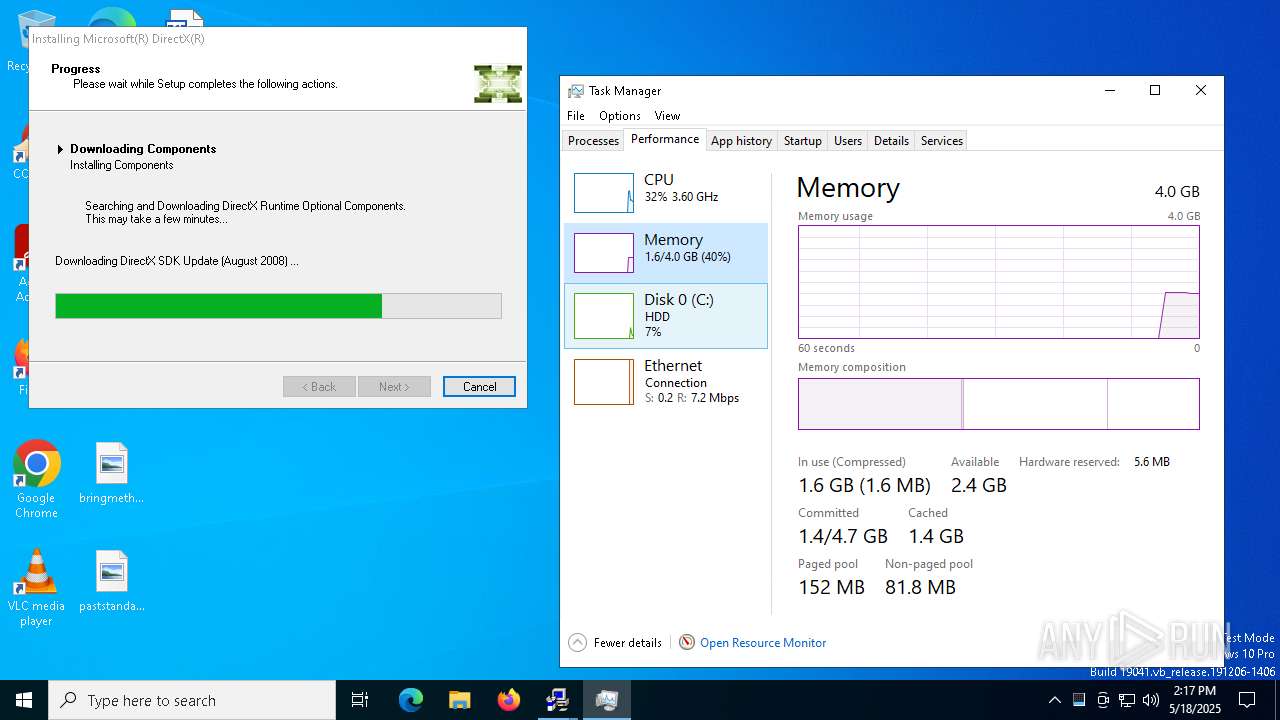The image size is (1280, 720).
Task: Click the battery/device tray icon
Action: 1079,700
